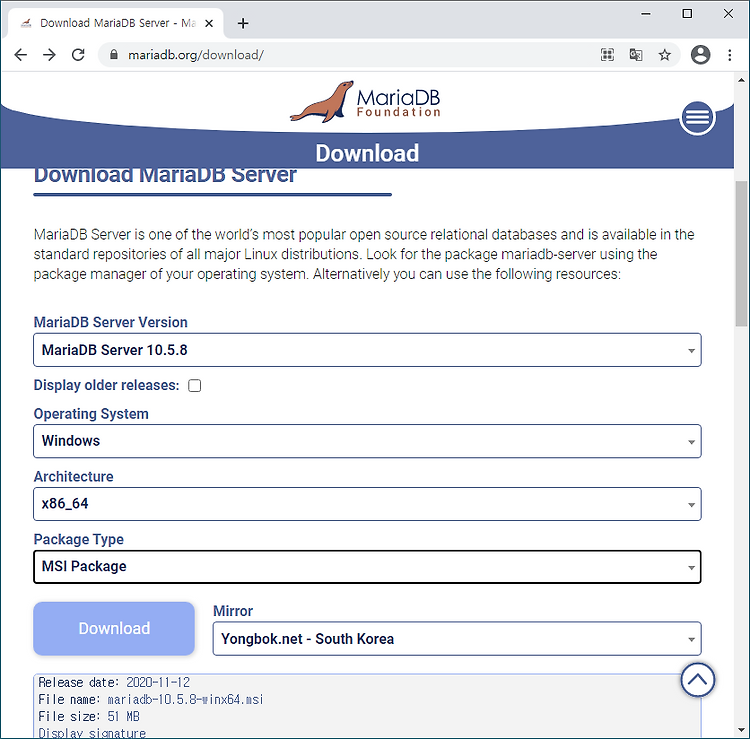Go back using browser back arrow
Image resolution: width=750 pixels, height=739 pixels.
(21, 55)
